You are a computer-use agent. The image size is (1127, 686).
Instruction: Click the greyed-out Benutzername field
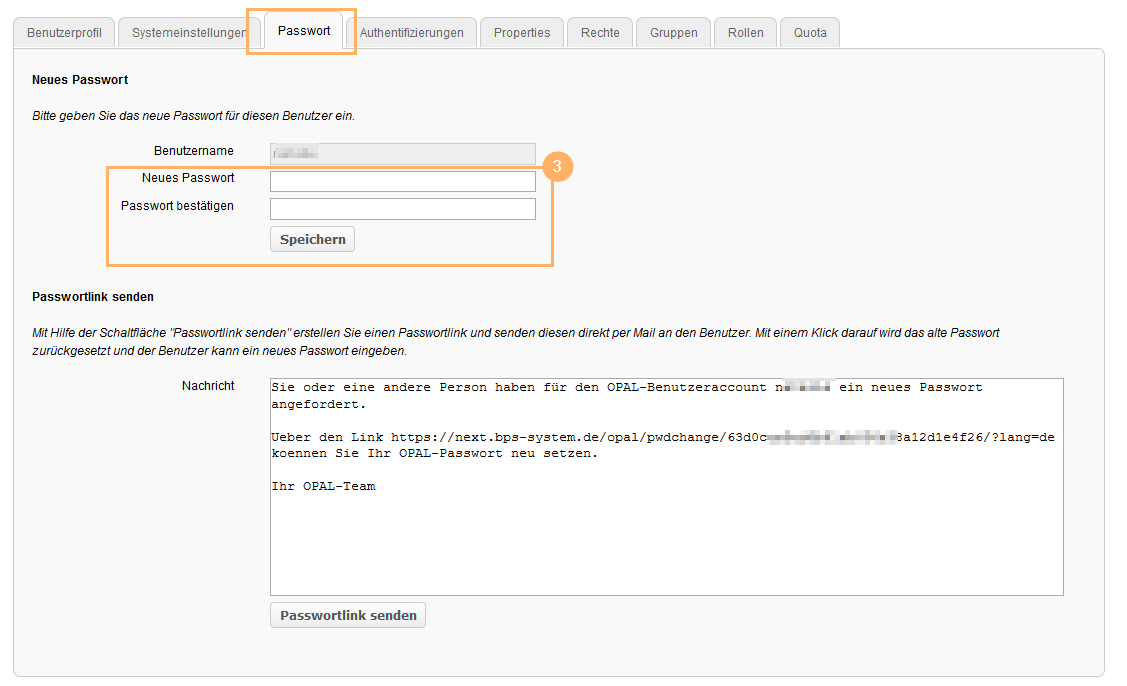[402, 153]
